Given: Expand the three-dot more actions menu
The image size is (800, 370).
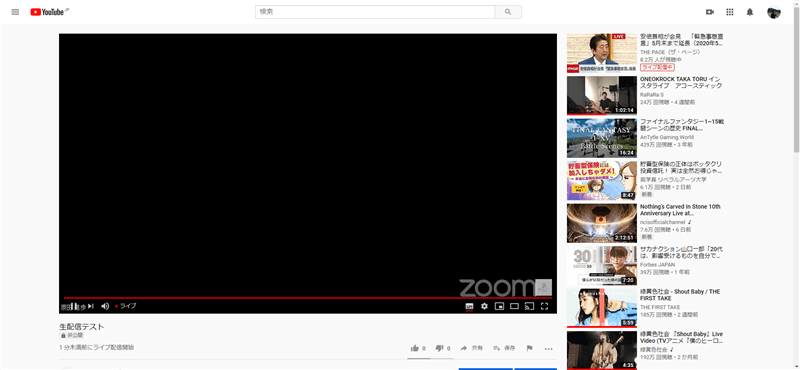Looking at the screenshot, I should coord(548,349).
